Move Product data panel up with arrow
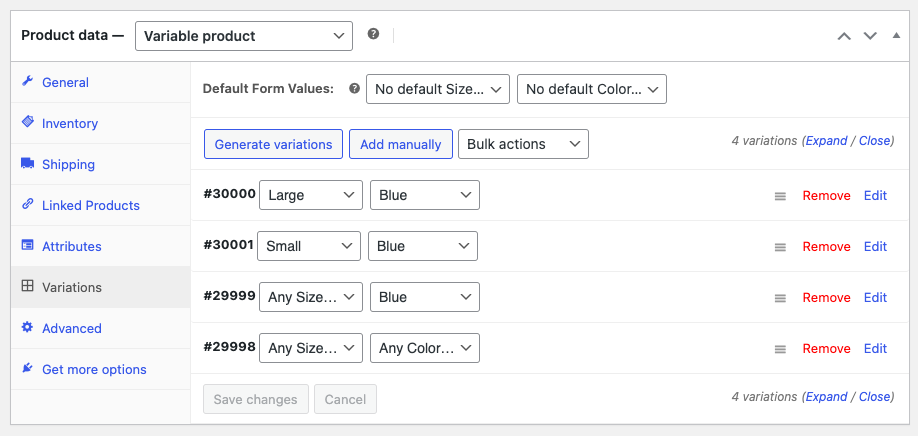918x436 pixels. coord(844,36)
